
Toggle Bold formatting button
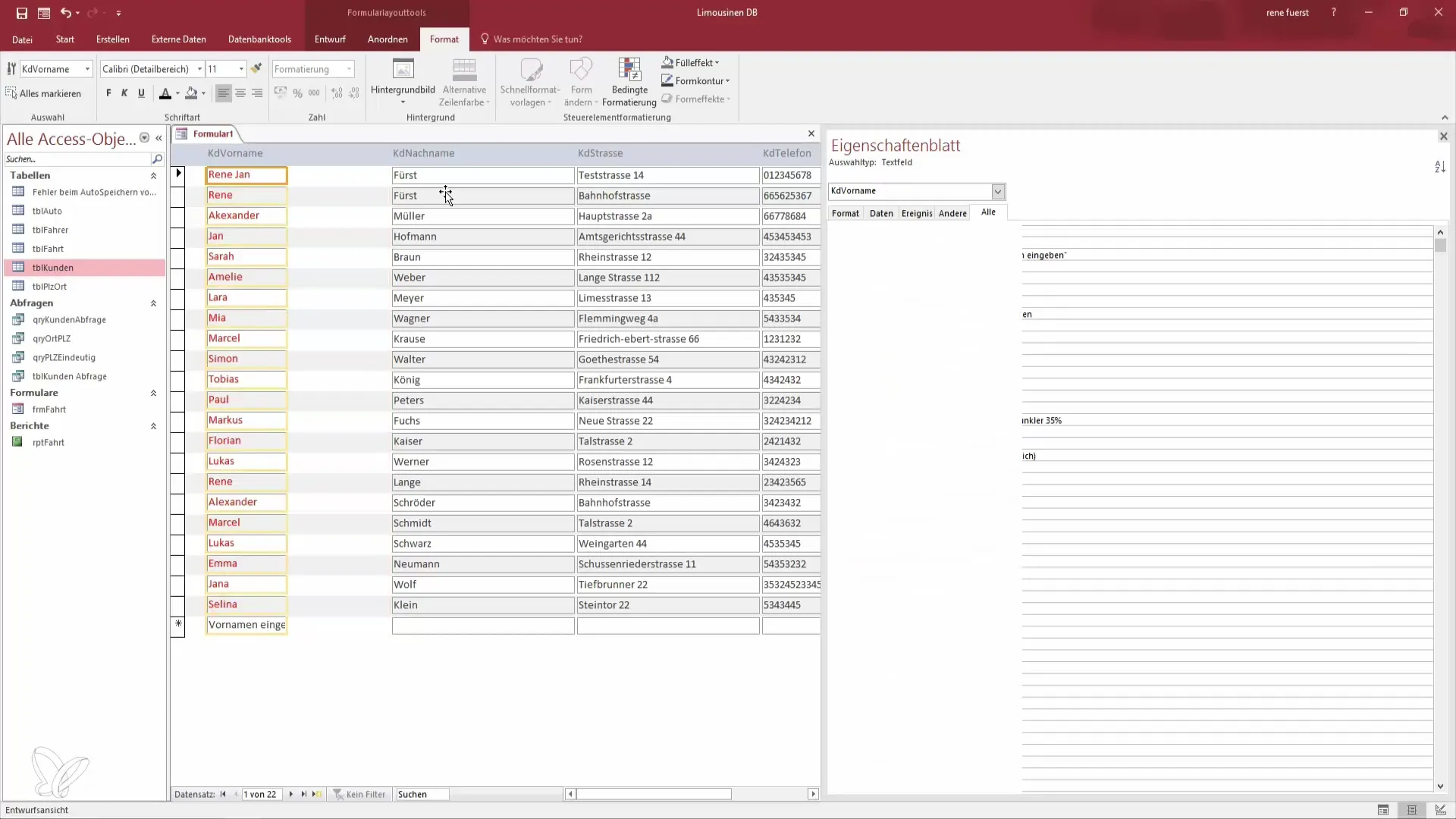point(108,93)
